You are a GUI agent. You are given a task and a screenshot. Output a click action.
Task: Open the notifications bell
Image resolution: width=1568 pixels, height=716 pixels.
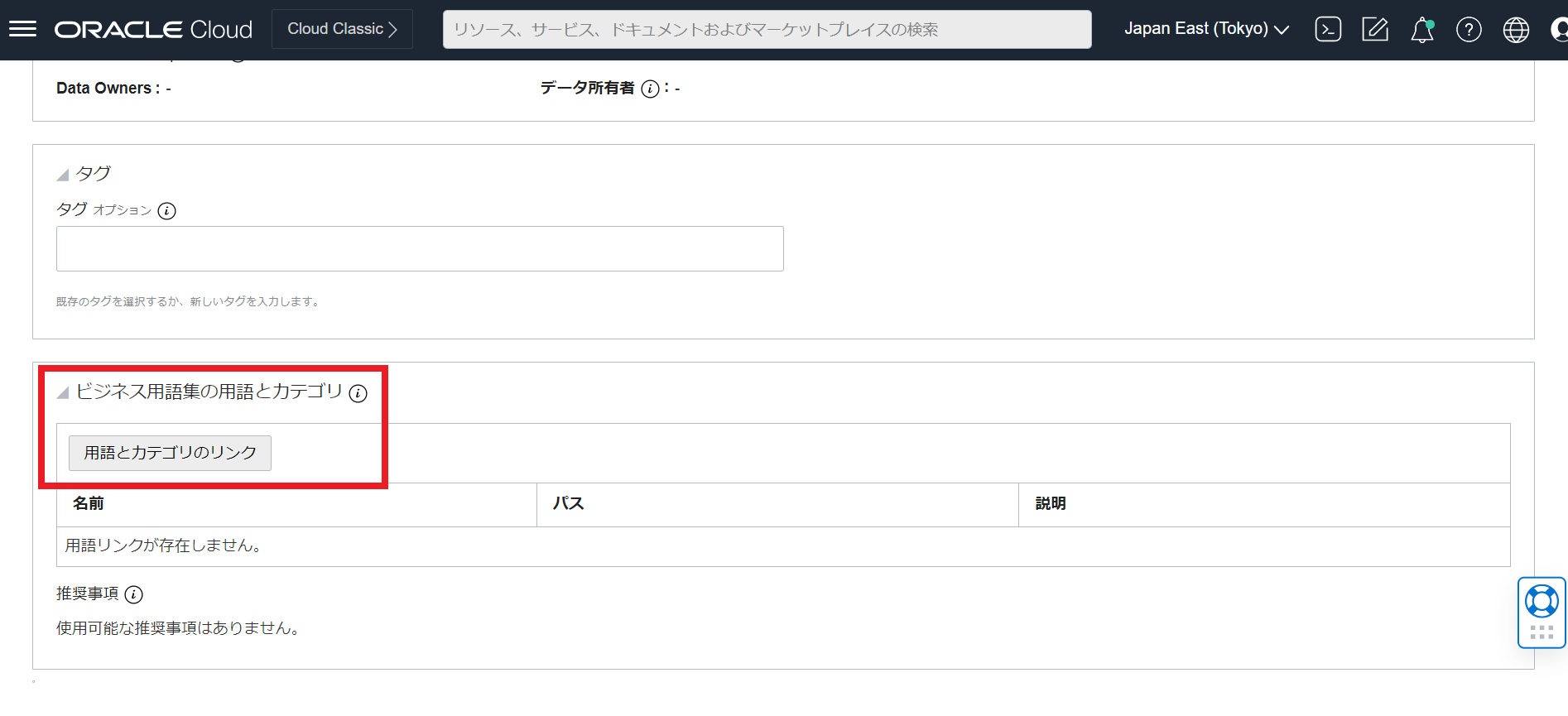point(1421,30)
